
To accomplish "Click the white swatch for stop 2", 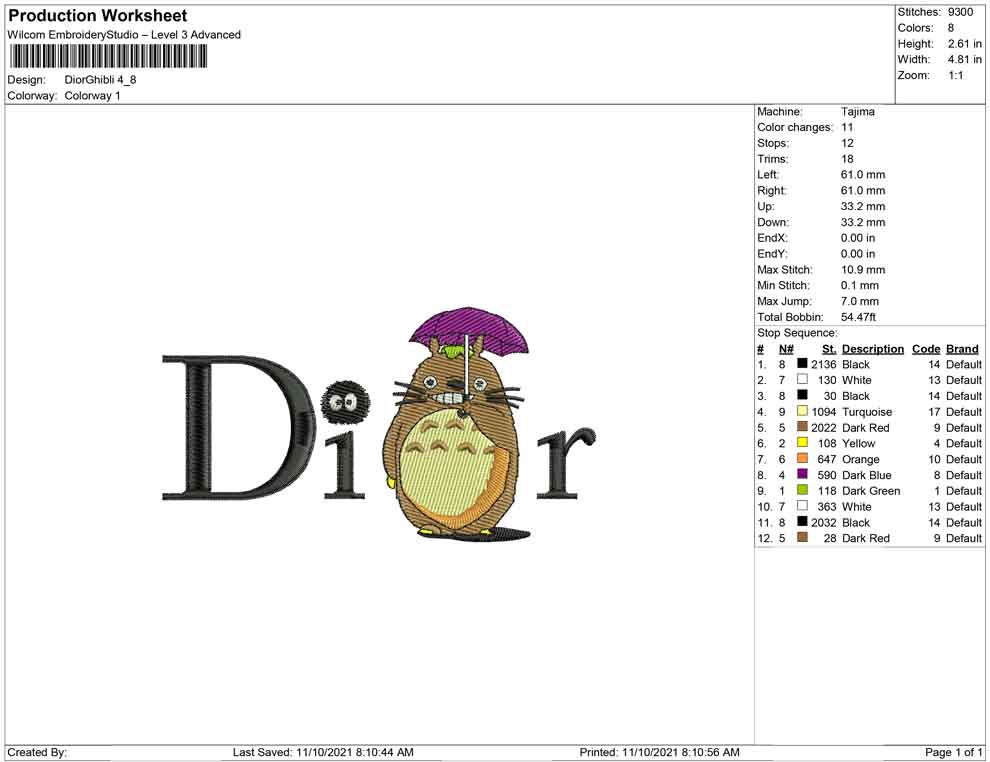I will pyautogui.click(x=802, y=379).
